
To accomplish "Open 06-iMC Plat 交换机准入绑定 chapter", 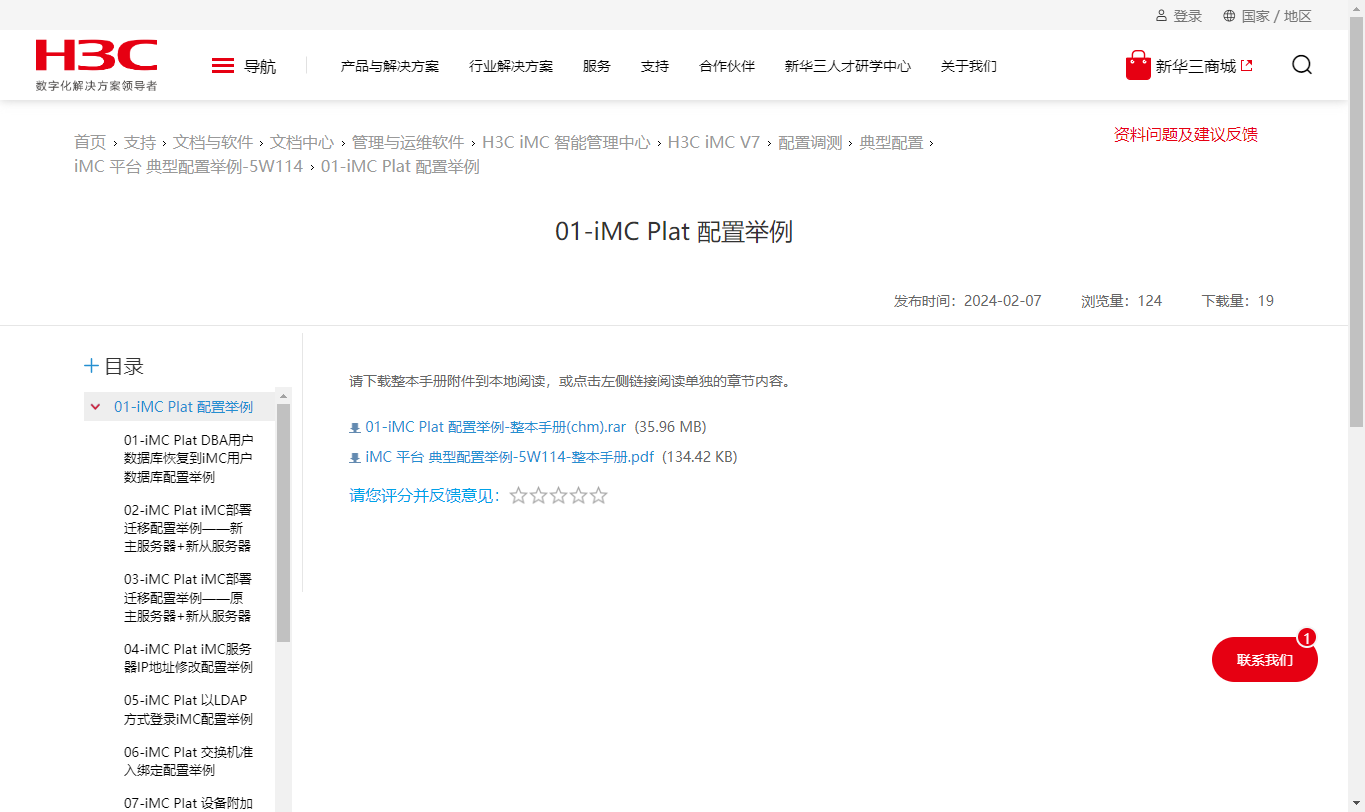I will pos(188,761).
